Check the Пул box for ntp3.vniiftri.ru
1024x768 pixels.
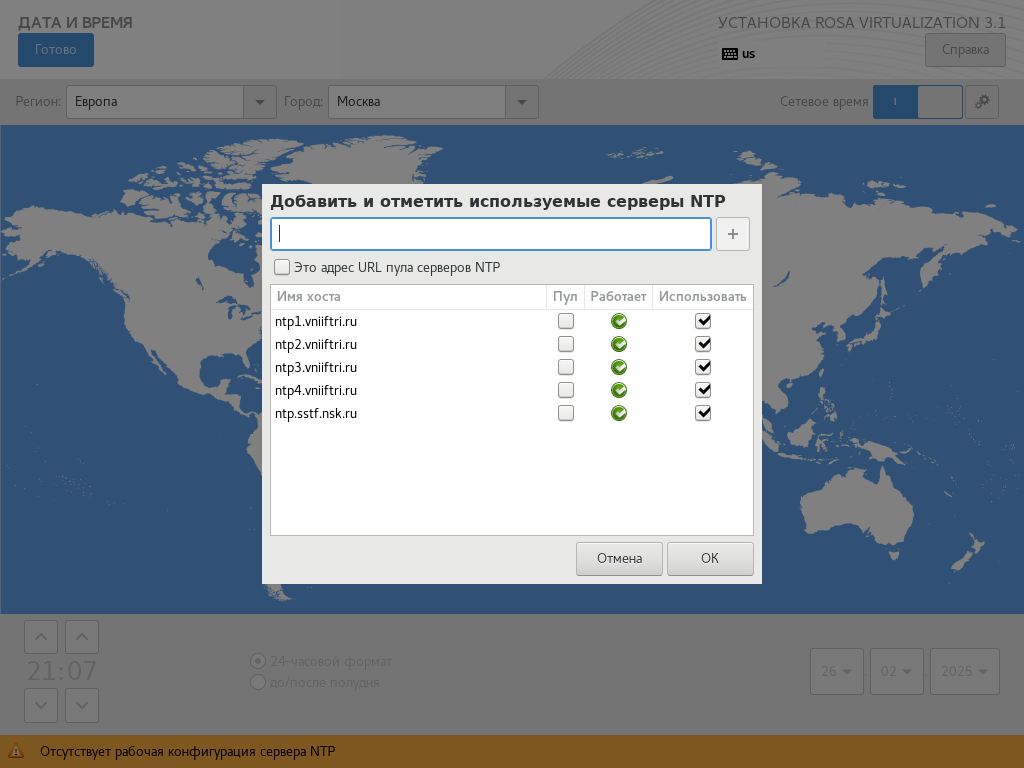pyautogui.click(x=566, y=367)
